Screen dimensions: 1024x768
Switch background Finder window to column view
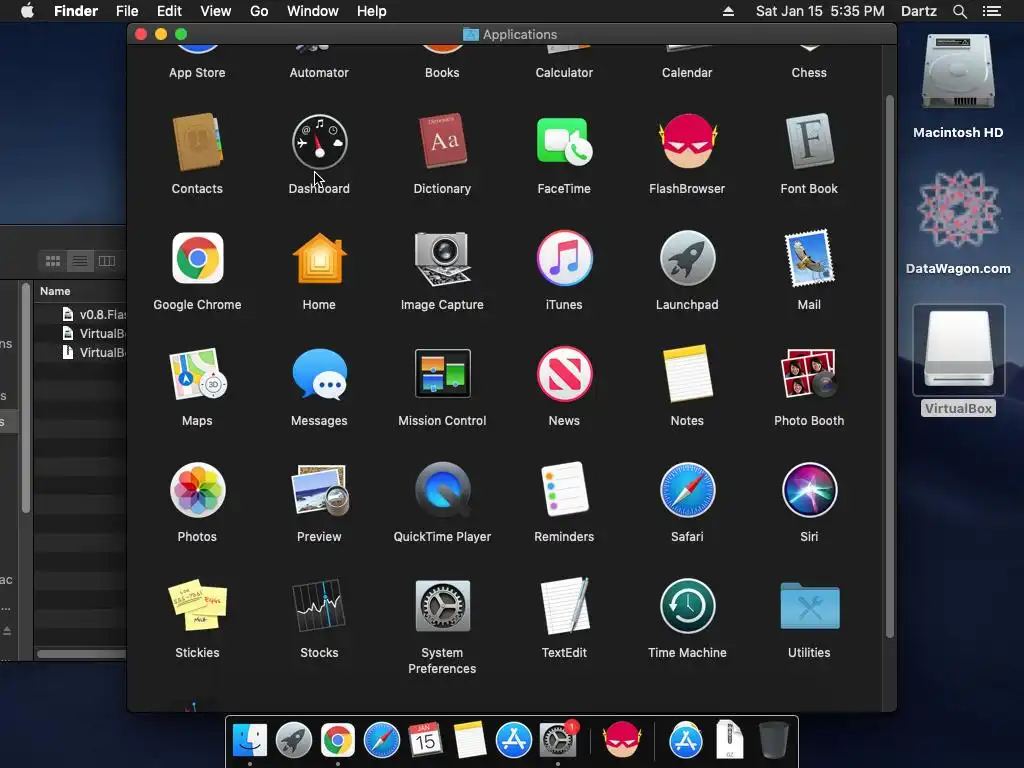click(106, 261)
